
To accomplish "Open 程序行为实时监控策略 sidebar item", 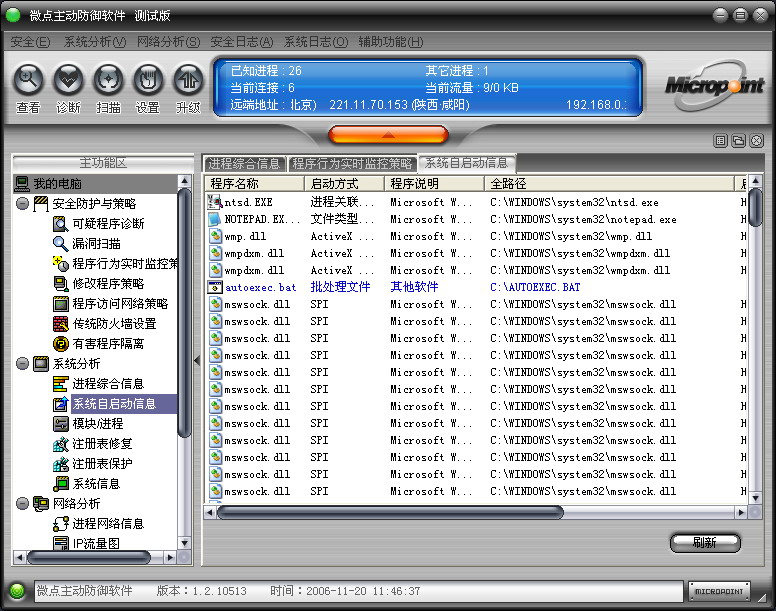I will click(x=115, y=264).
